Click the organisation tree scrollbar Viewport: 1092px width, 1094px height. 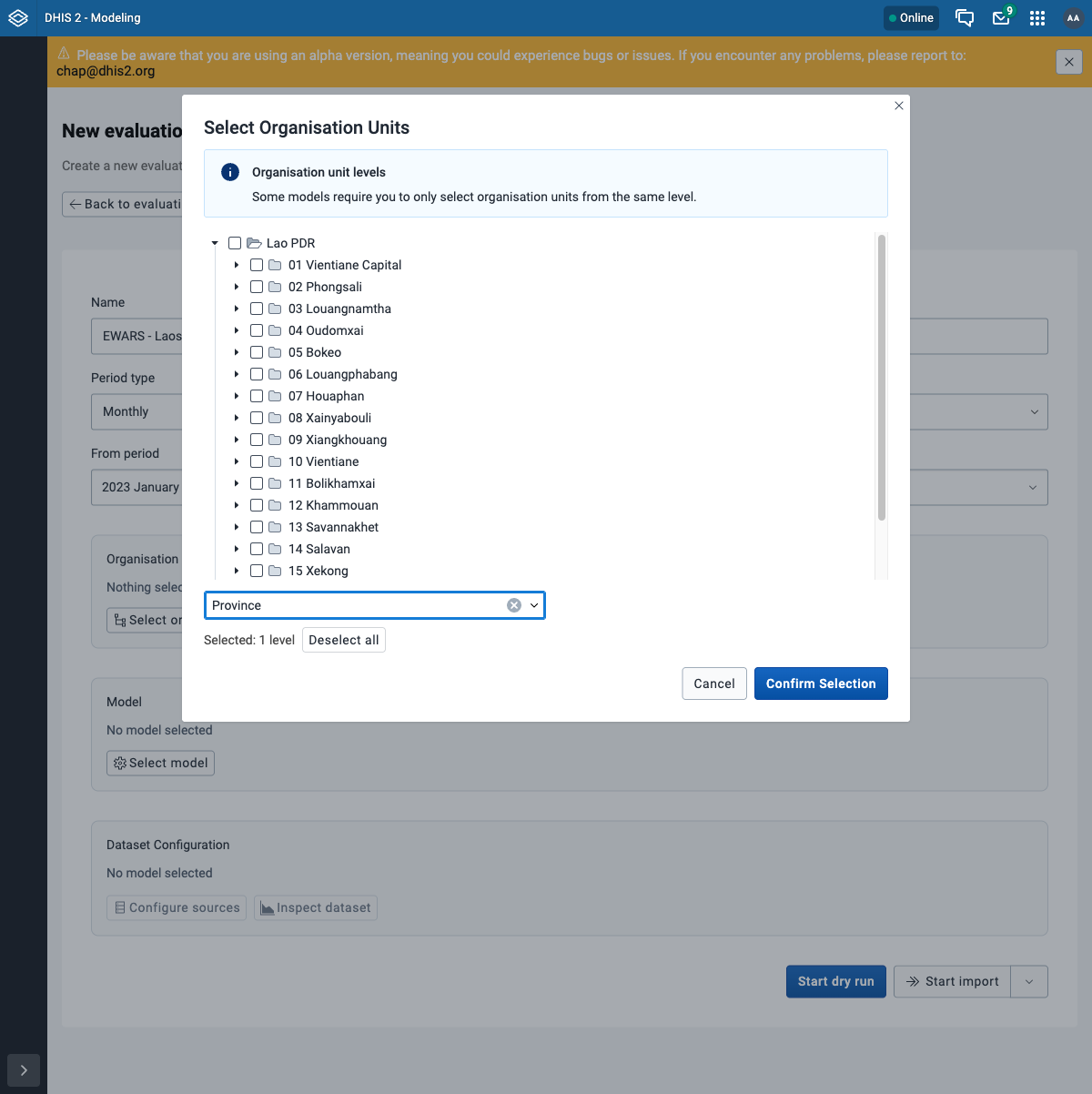coord(881,378)
